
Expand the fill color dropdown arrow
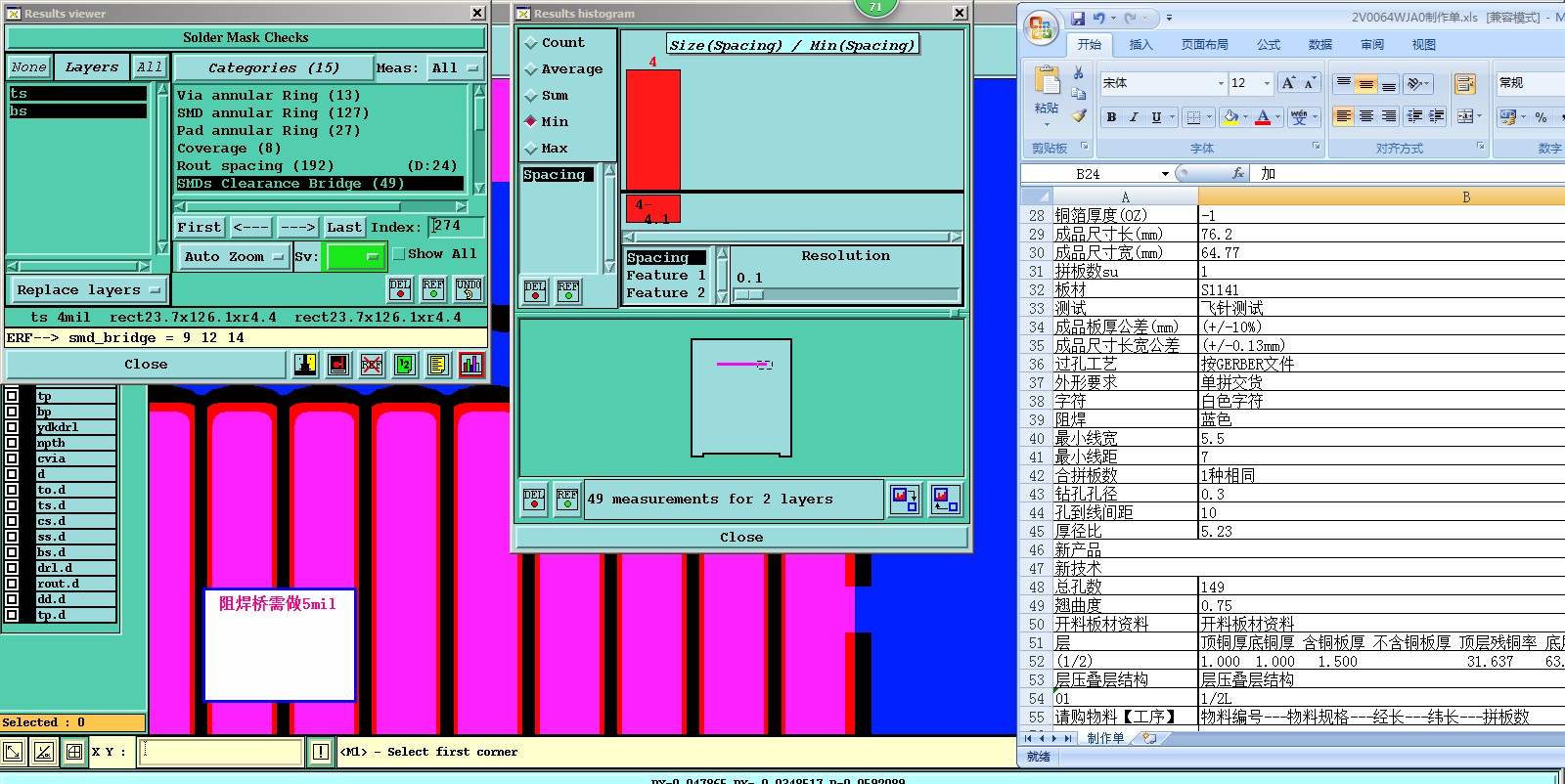point(1245,117)
